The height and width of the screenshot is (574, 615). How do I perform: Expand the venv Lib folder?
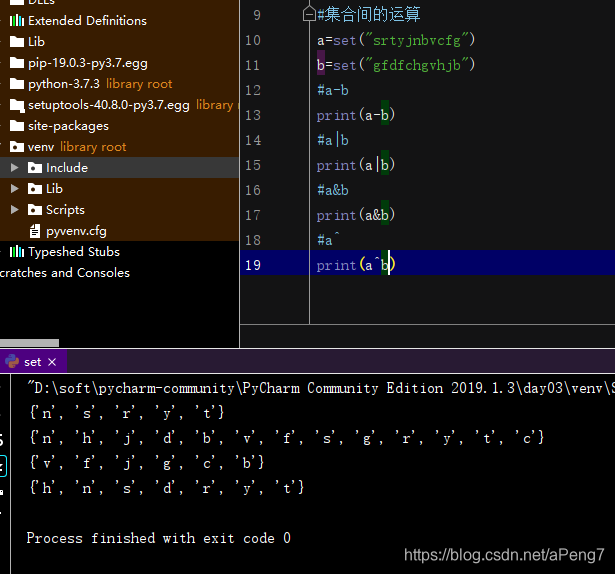15,189
